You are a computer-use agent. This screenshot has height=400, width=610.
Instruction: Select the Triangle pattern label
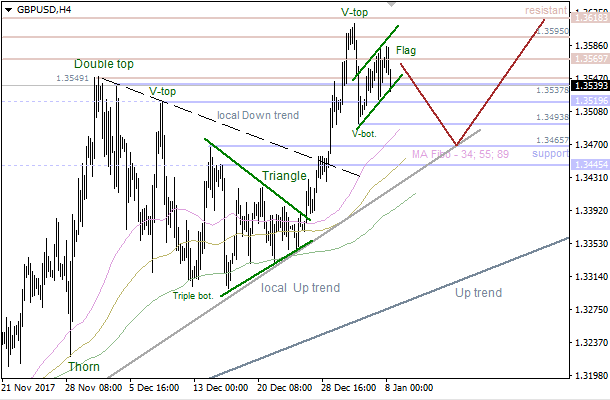pyautogui.click(x=284, y=176)
